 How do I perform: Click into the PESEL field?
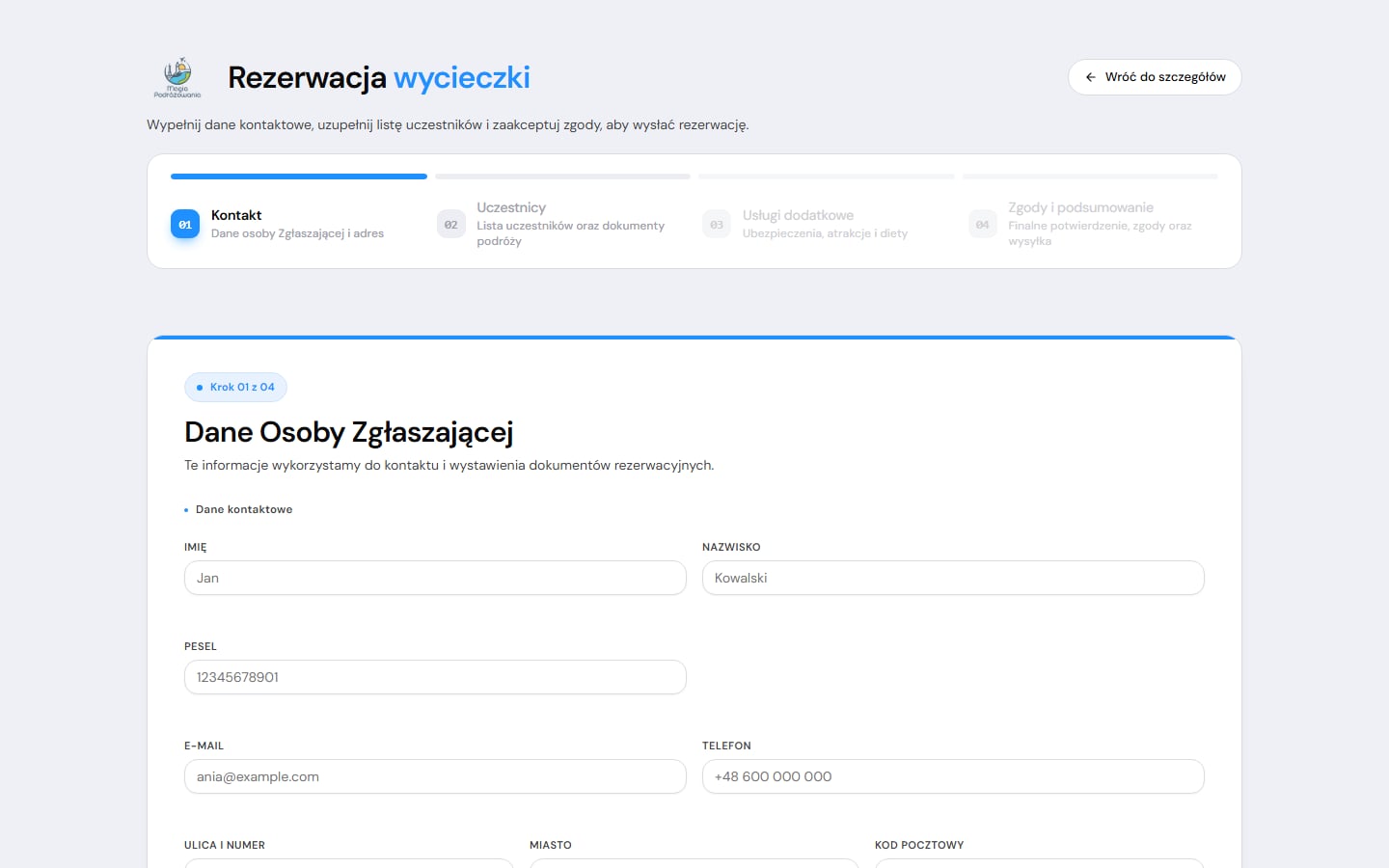click(435, 677)
